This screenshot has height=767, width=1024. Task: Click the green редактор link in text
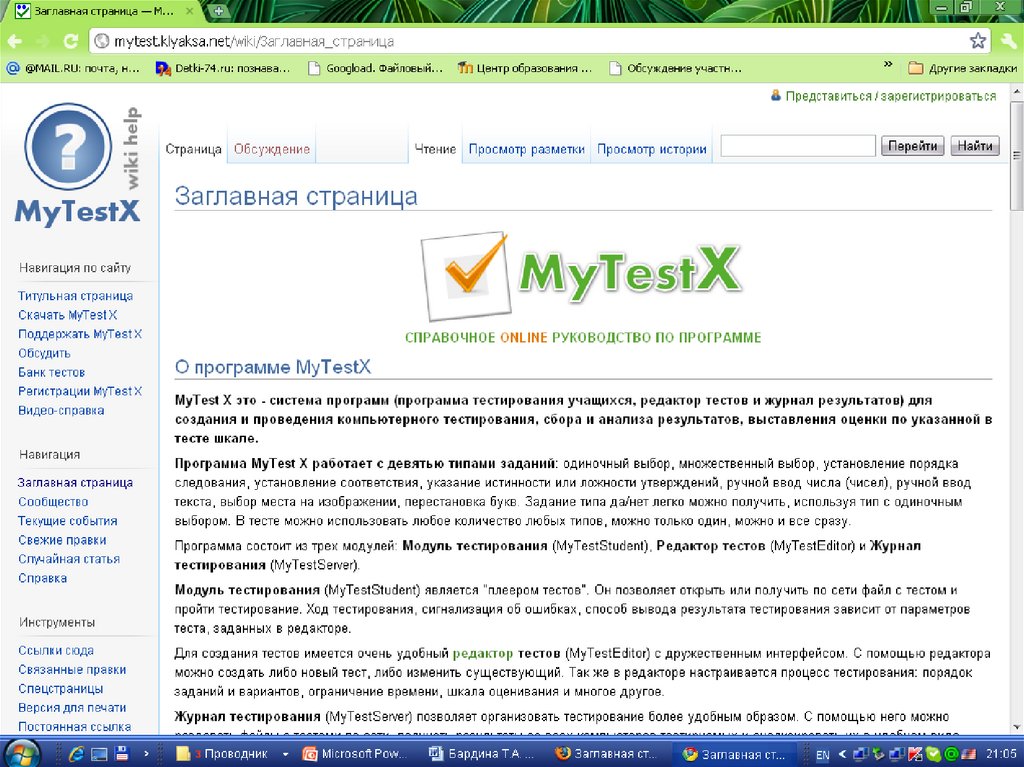tap(483, 653)
